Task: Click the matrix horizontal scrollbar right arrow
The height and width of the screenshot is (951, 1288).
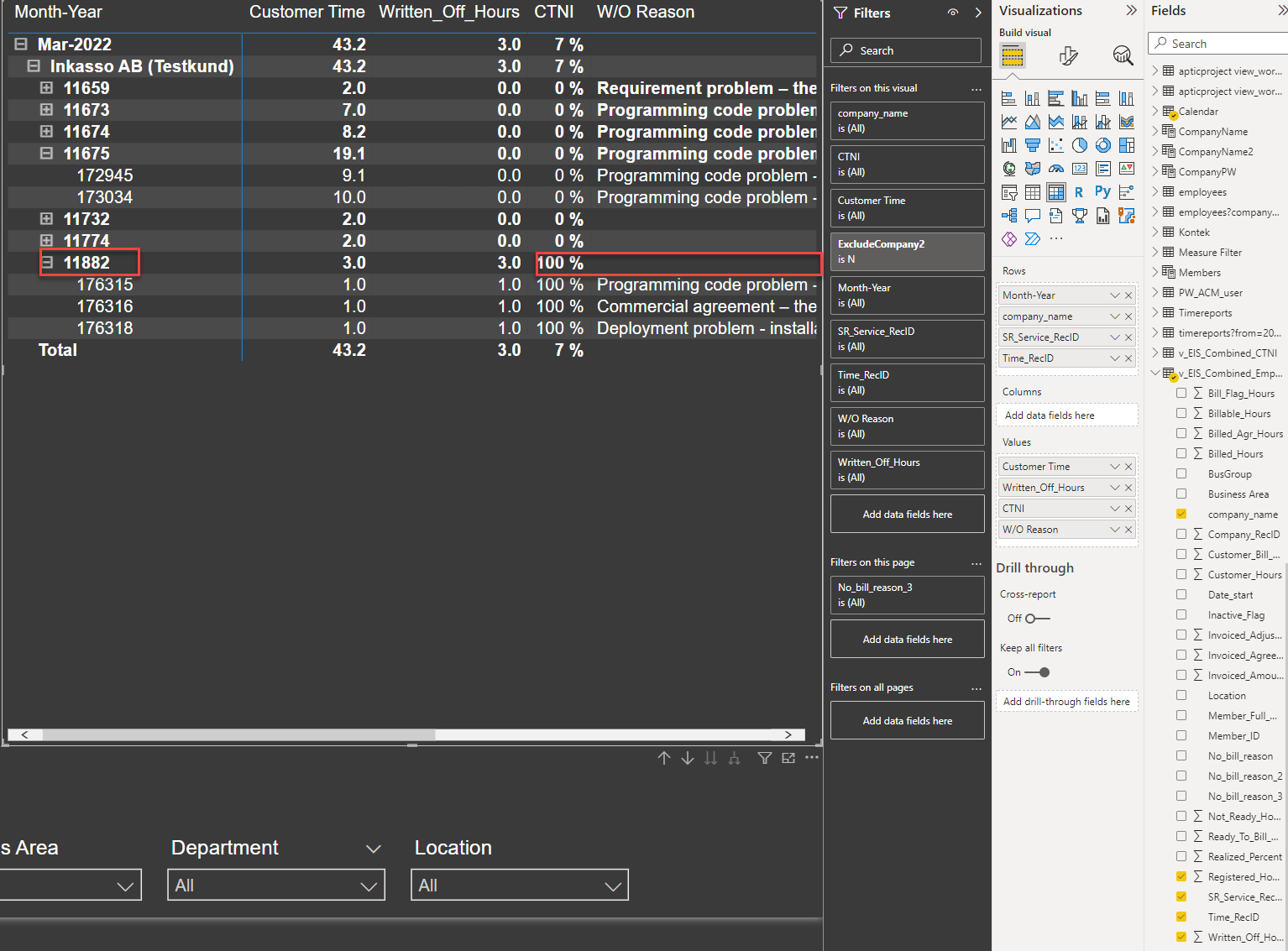Action: (x=788, y=734)
